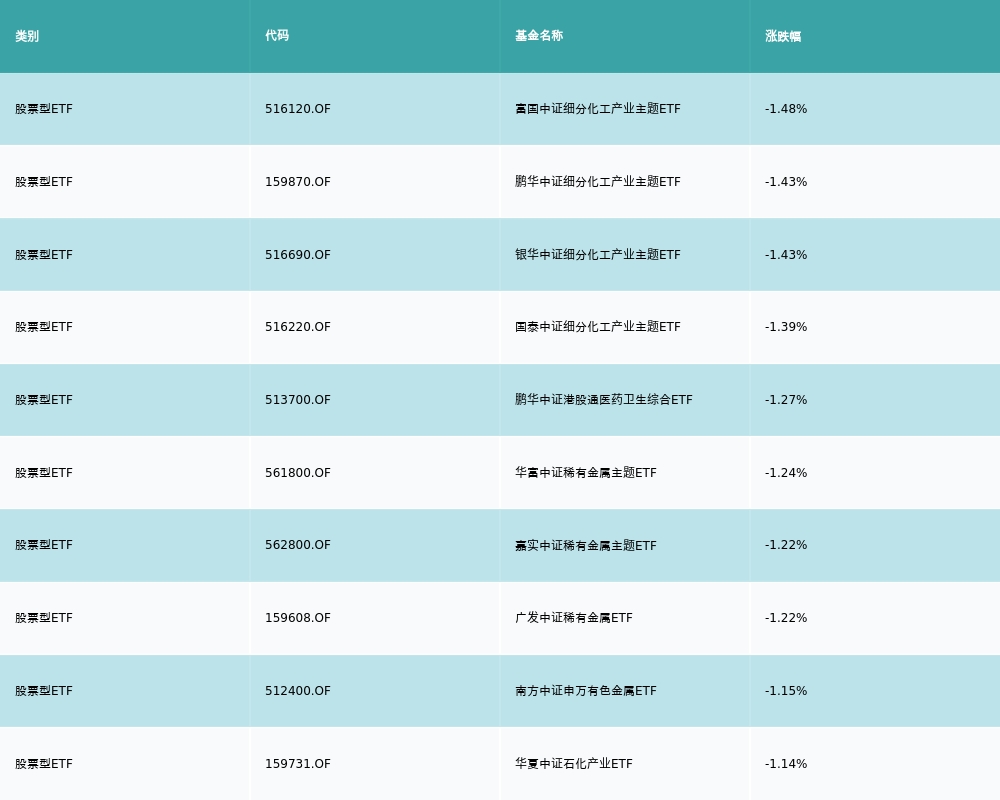Image resolution: width=1000 pixels, height=800 pixels.
Task: Select fund code 159608.OF
Action: point(298,618)
